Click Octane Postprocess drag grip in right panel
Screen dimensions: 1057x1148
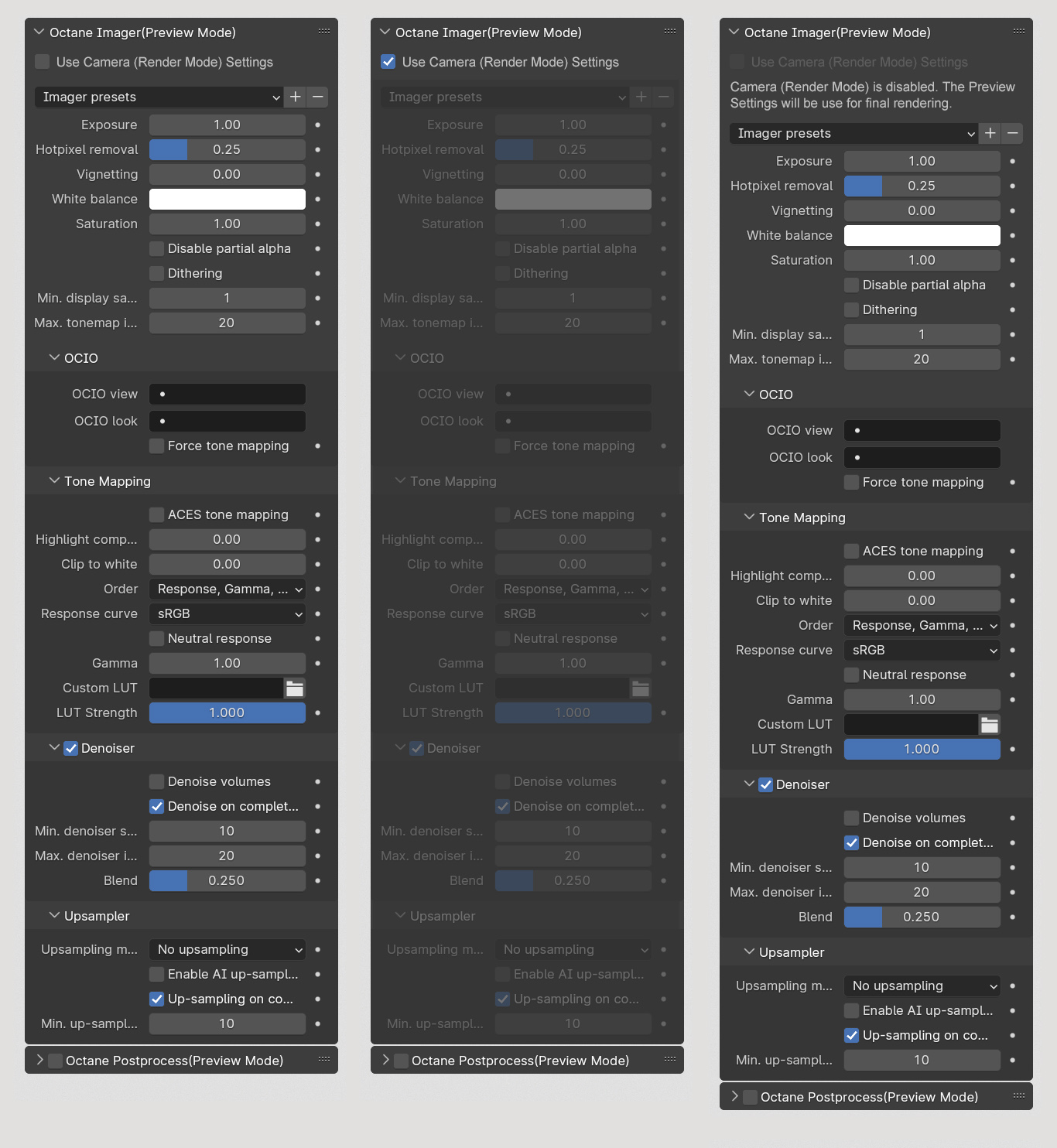pos(1019,1096)
